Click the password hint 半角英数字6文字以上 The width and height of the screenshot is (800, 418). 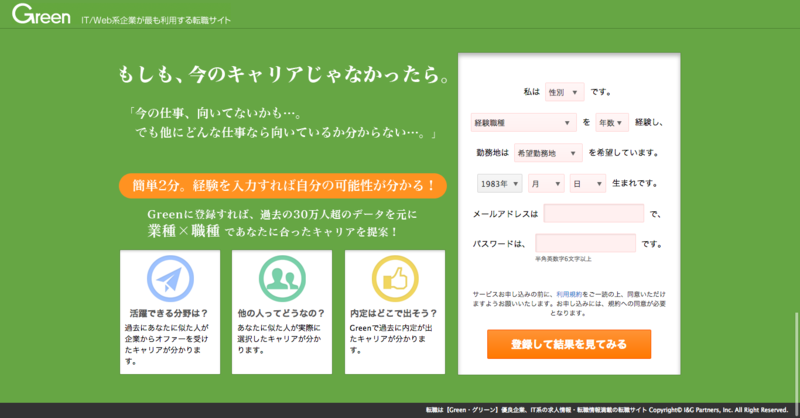click(563, 259)
